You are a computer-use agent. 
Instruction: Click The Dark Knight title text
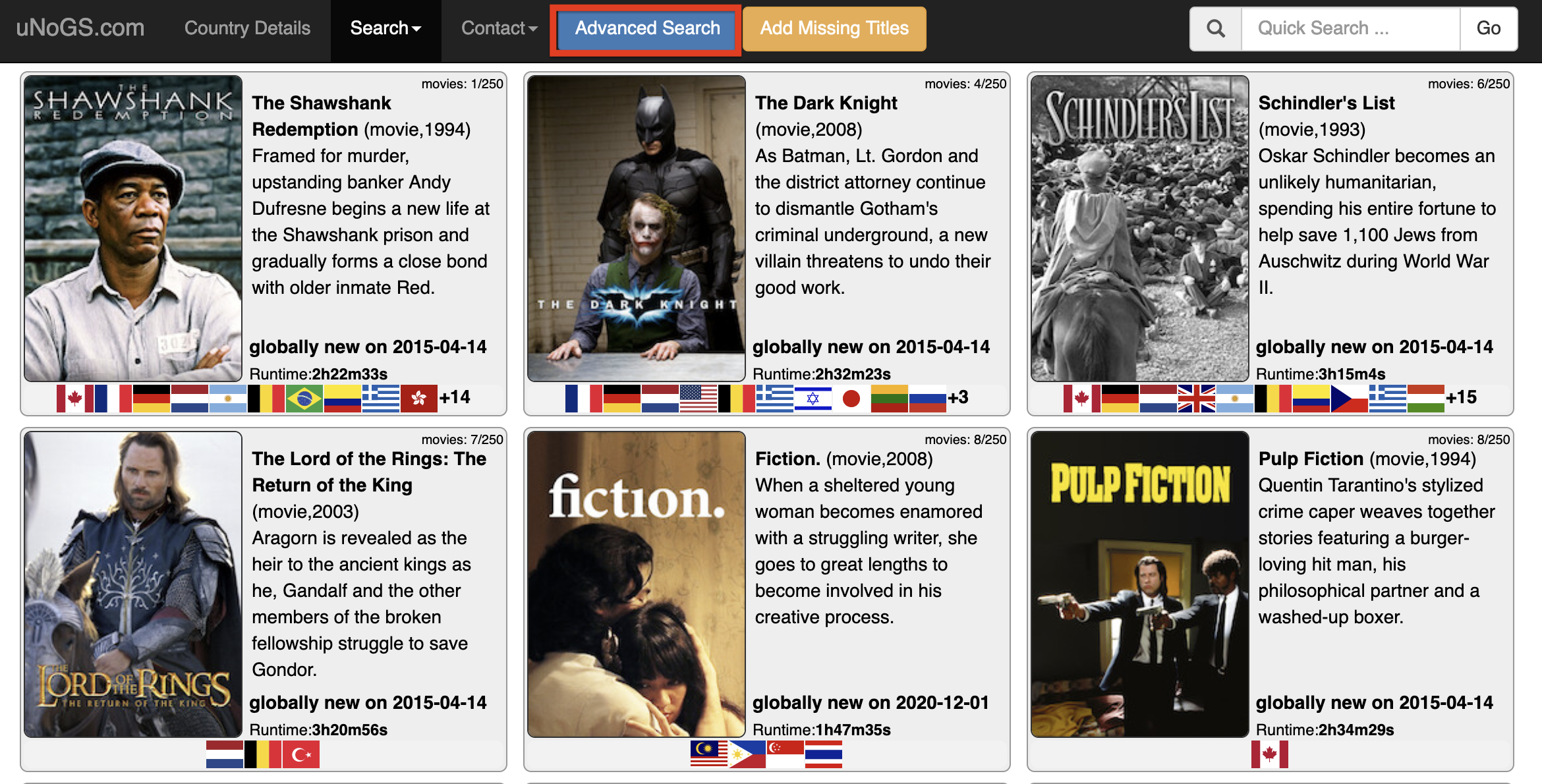point(826,103)
